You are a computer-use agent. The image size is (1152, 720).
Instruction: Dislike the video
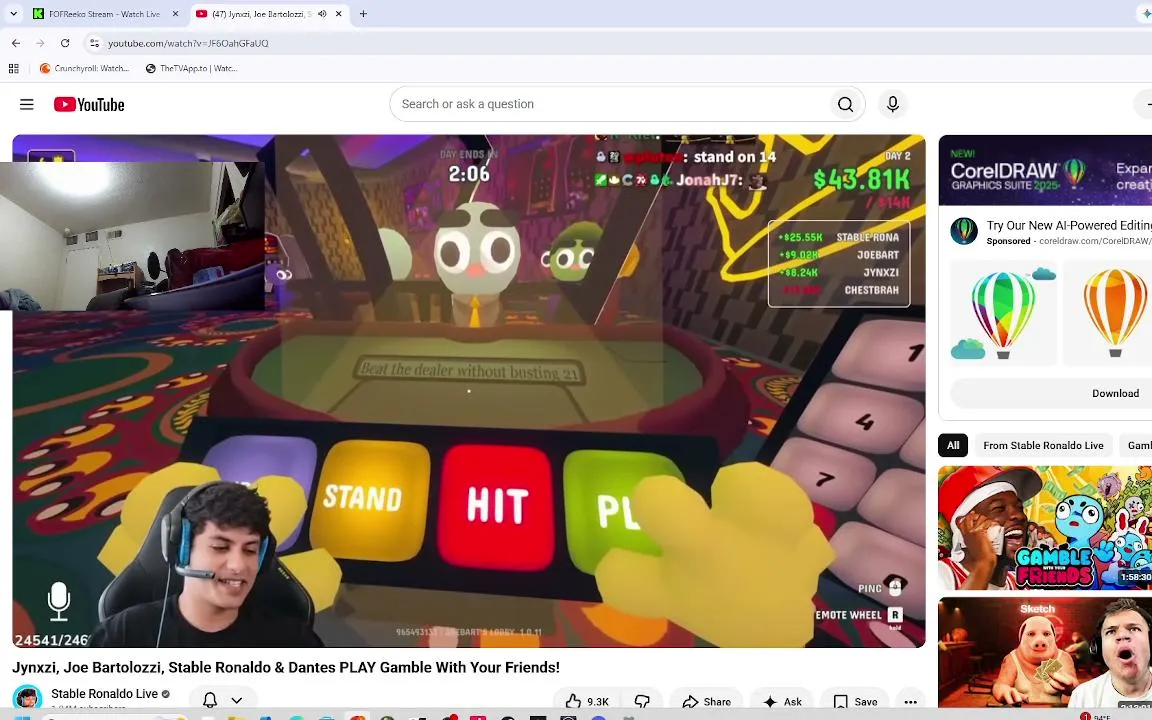pos(642,702)
